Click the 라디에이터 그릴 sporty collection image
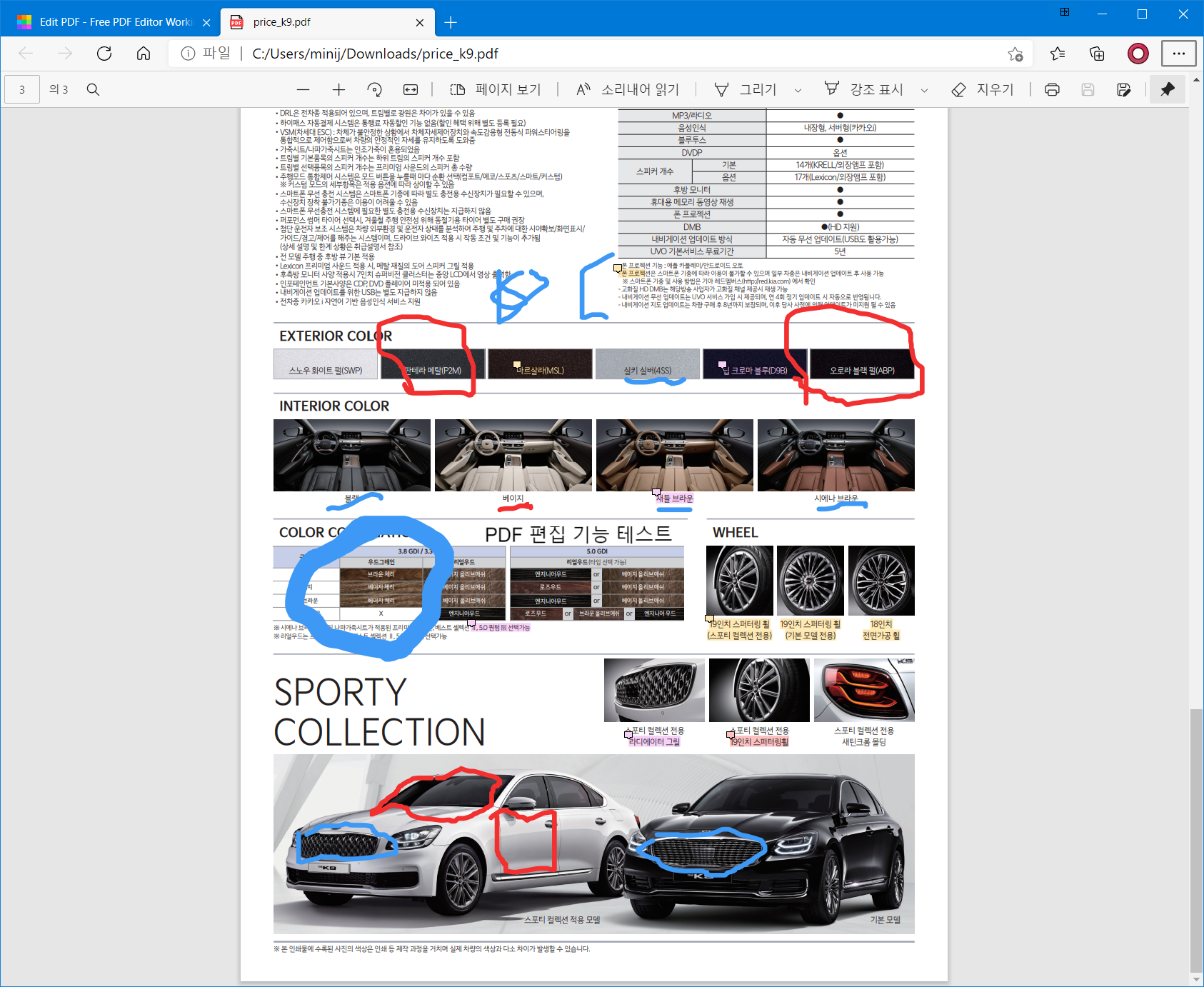This screenshot has height=987, width=1204. (654, 690)
